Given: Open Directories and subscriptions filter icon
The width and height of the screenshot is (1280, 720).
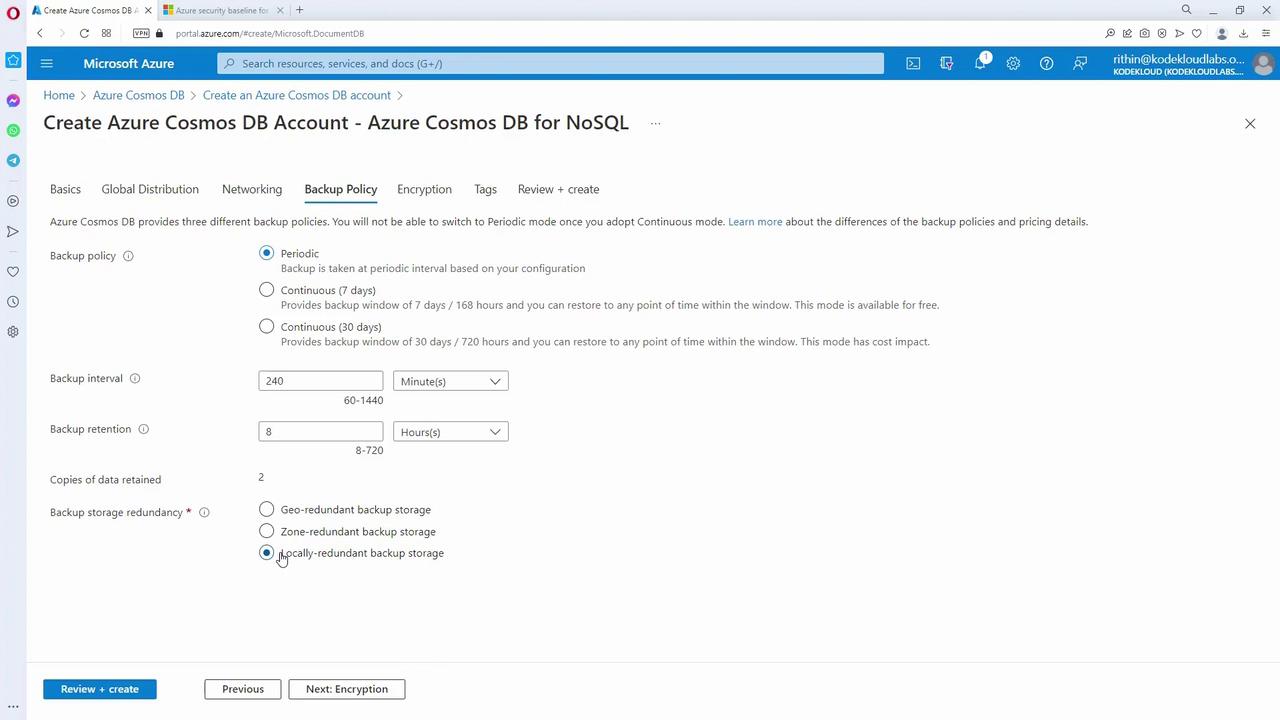Looking at the screenshot, I should pos(946,63).
